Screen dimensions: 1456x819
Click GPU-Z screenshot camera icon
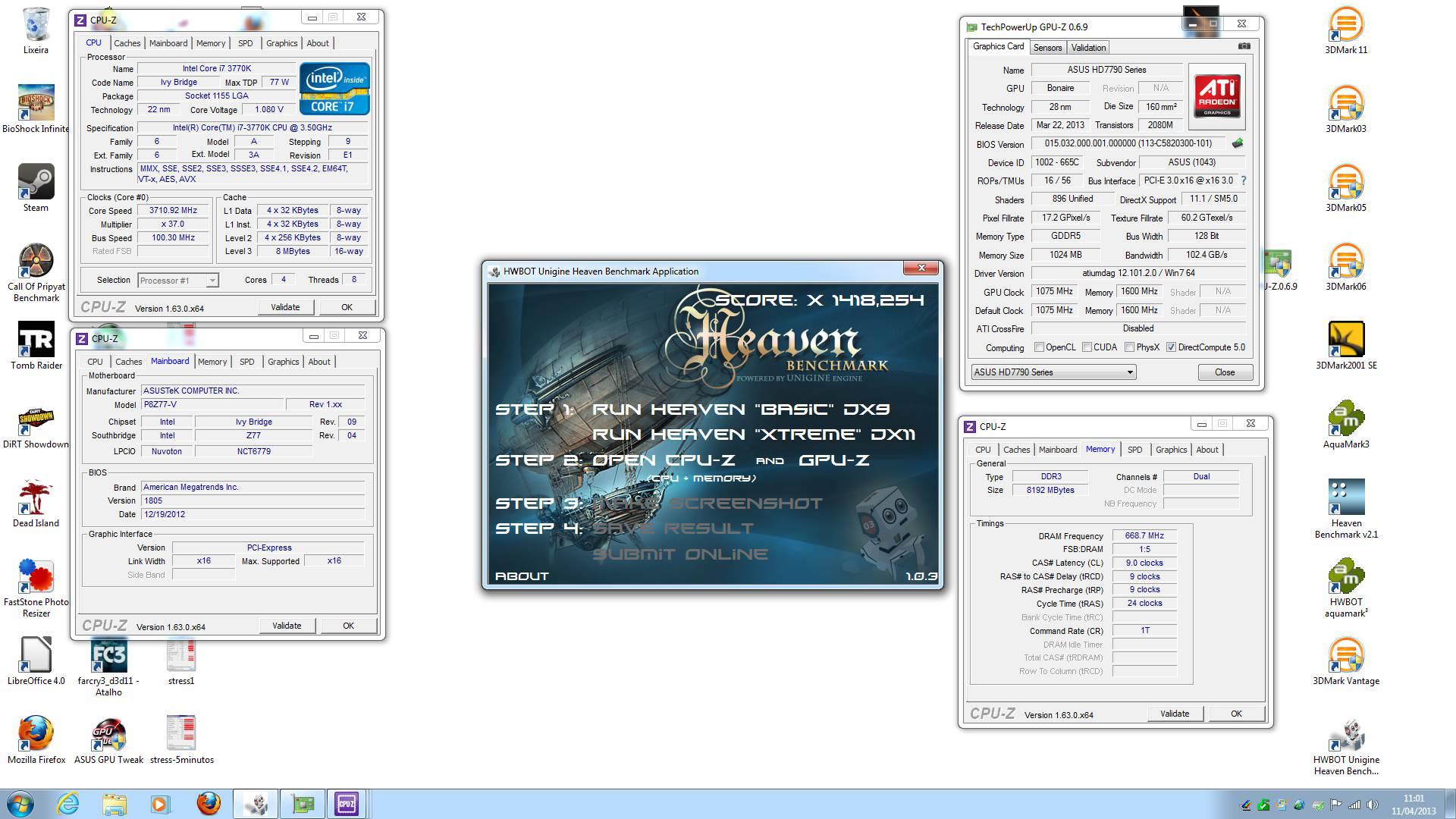tap(1244, 46)
